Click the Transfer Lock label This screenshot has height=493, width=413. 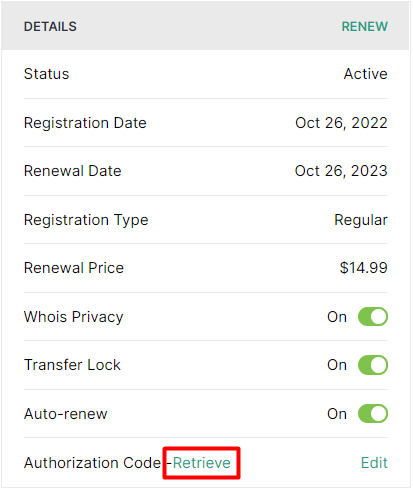pyautogui.click(x=72, y=365)
